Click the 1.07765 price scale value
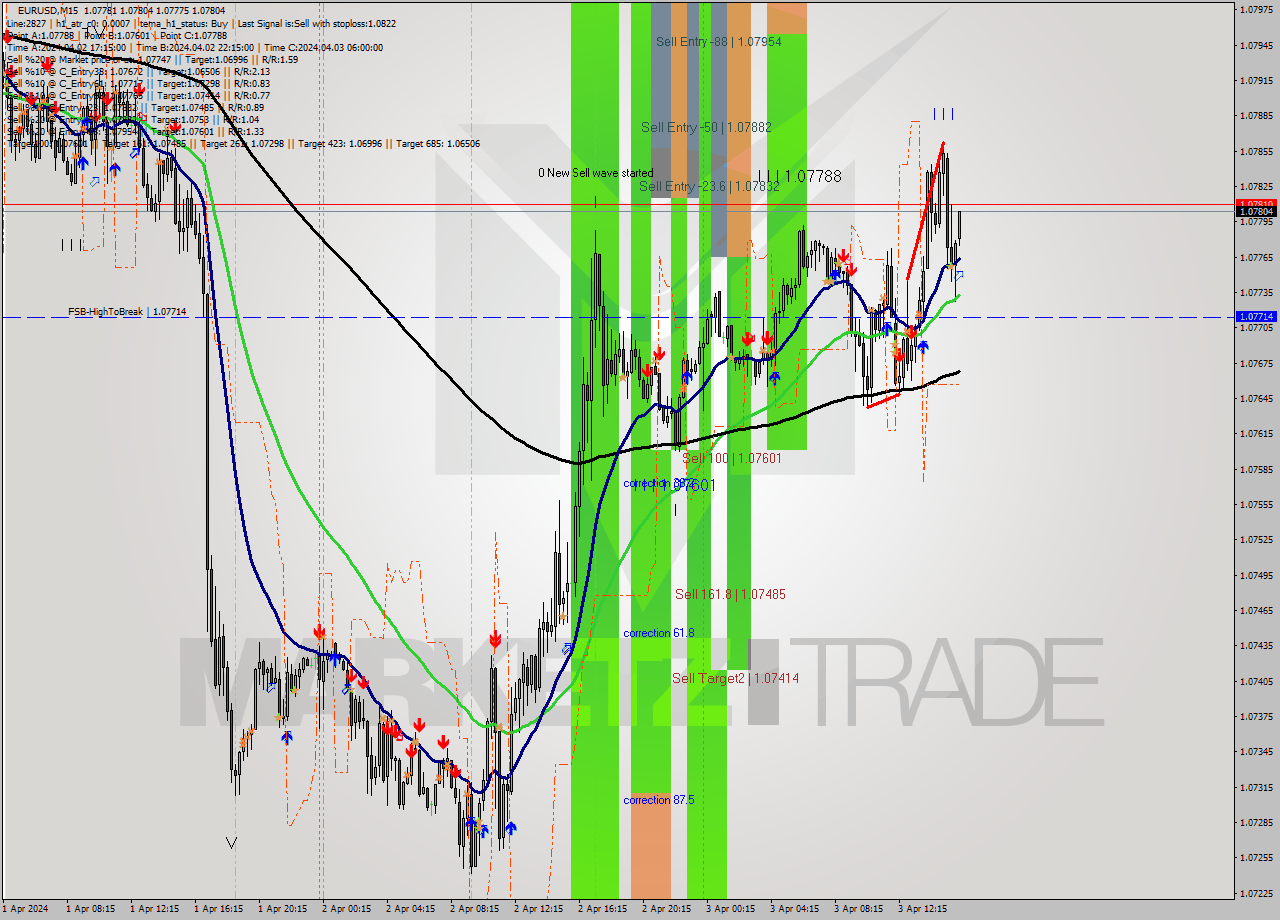This screenshot has height=920, width=1280. [1256, 257]
